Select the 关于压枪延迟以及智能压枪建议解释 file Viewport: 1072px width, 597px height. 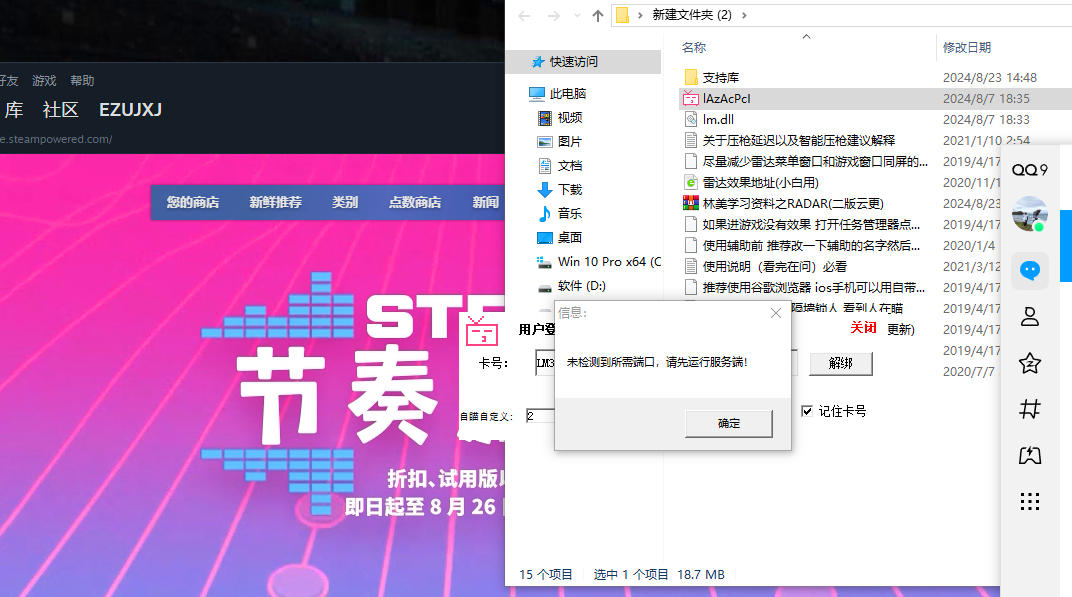(799, 140)
